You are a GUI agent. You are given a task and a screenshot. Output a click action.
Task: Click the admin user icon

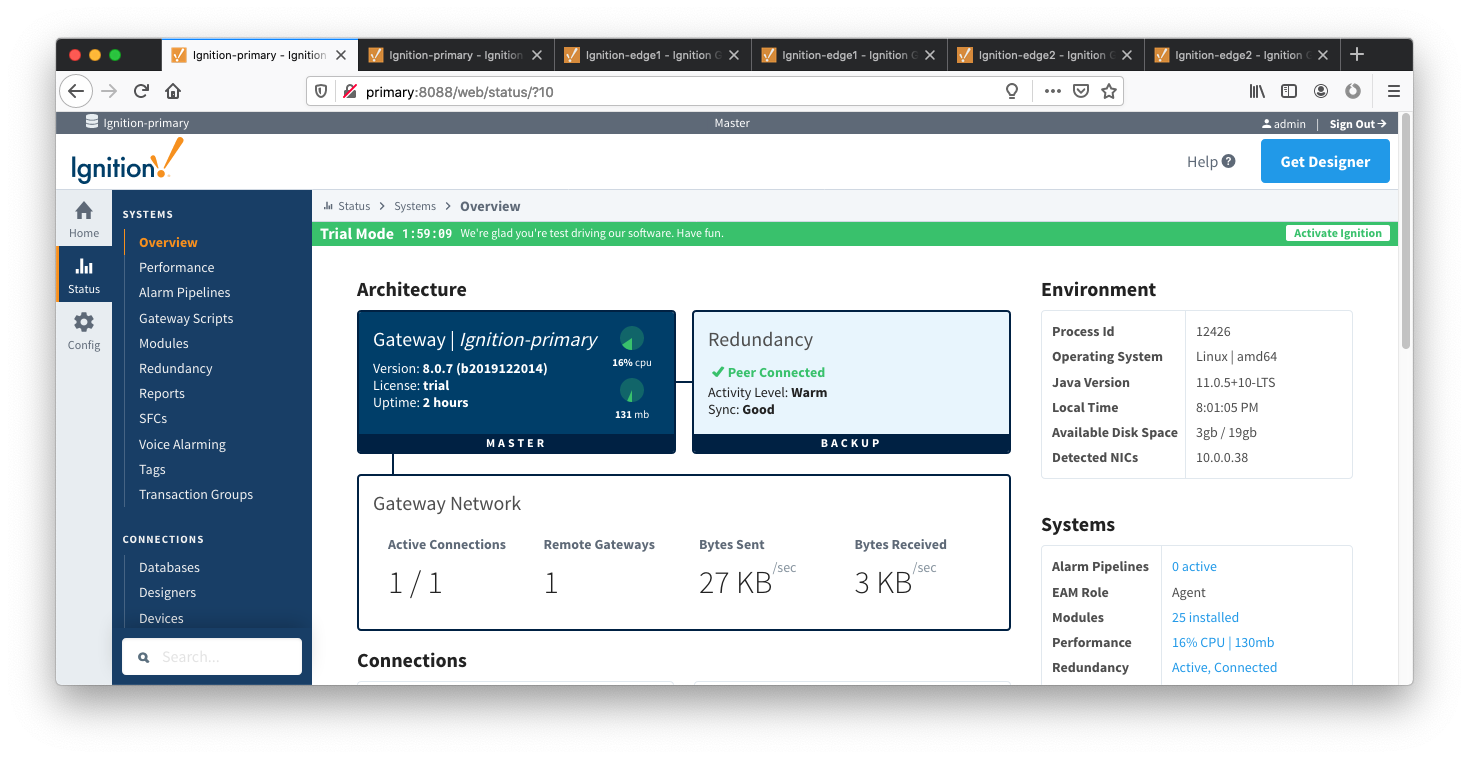pyautogui.click(x=1267, y=124)
